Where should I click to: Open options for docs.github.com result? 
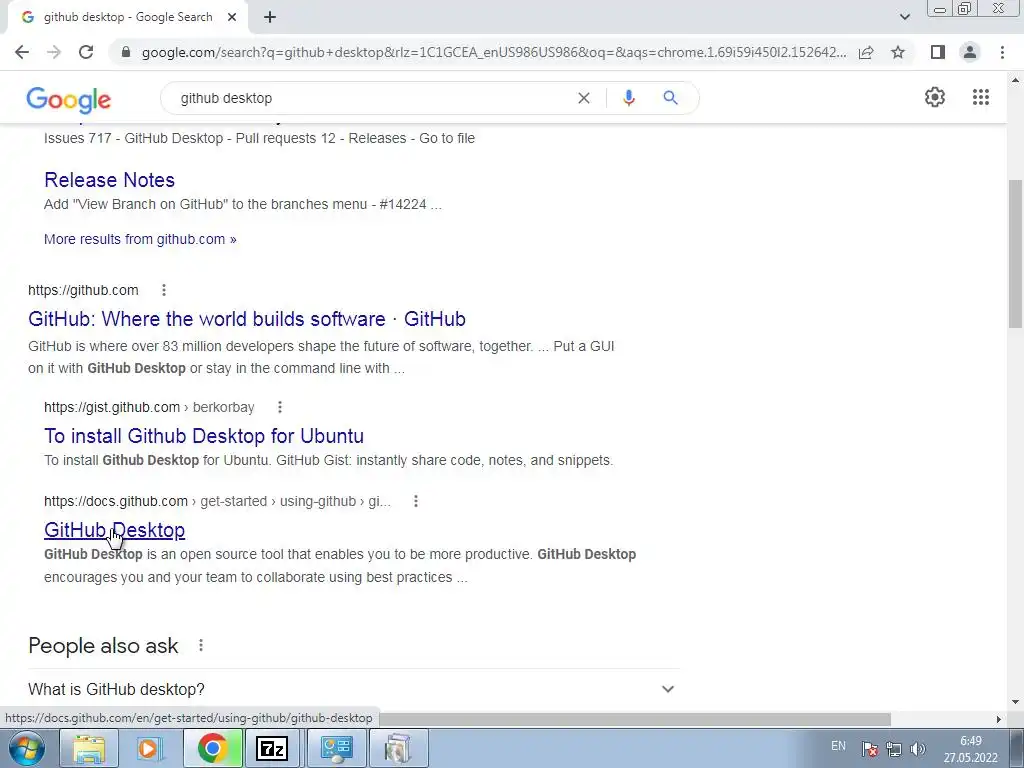click(x=415, y=501)
